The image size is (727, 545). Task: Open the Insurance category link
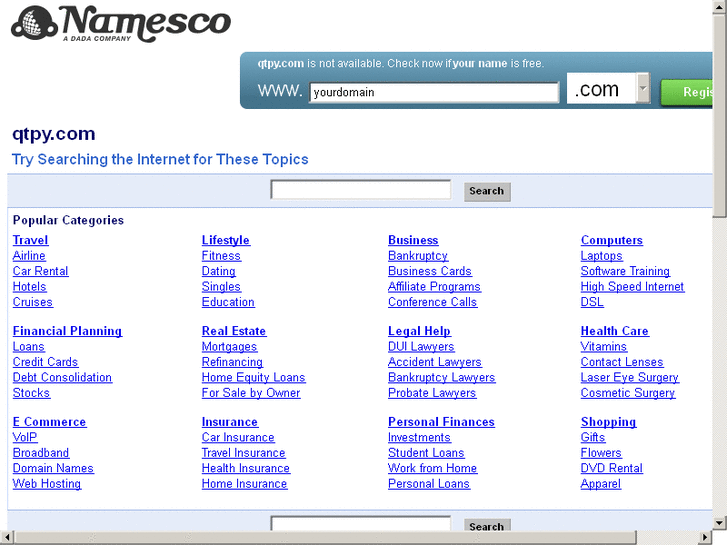230,422
